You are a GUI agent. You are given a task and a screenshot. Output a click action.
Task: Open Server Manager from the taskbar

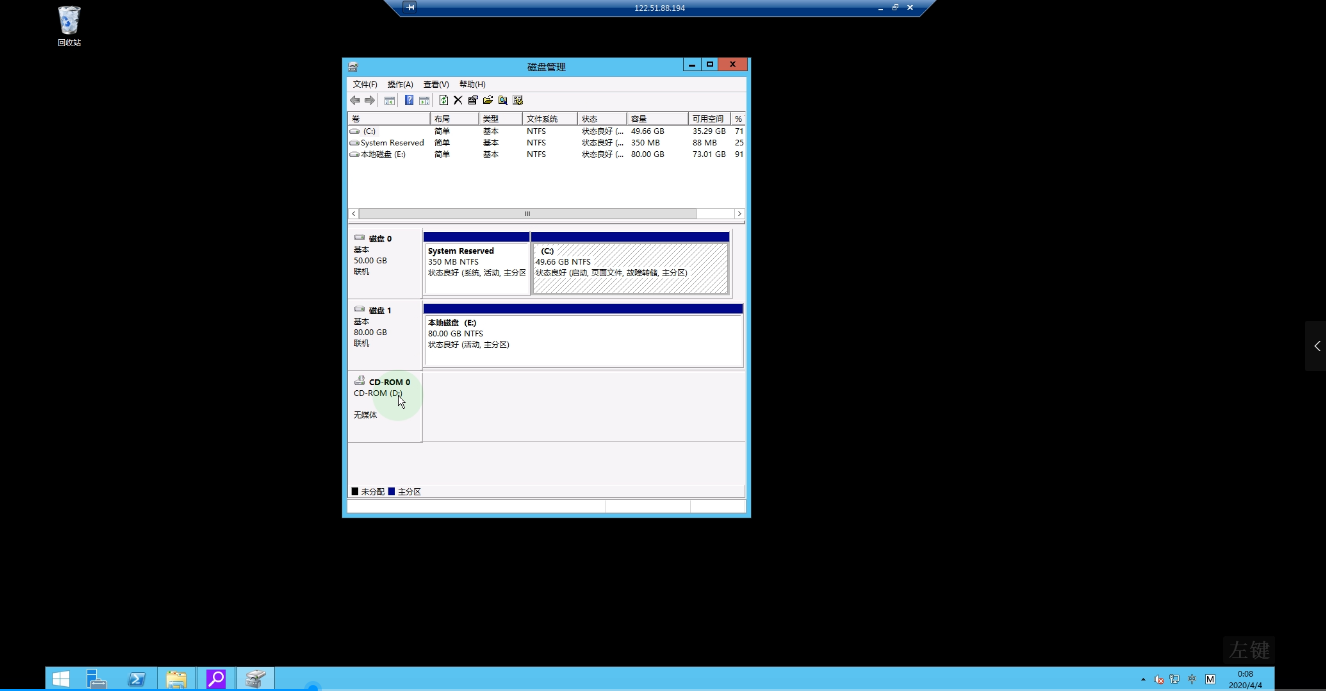pyautogui.click(x=97, y=679)
